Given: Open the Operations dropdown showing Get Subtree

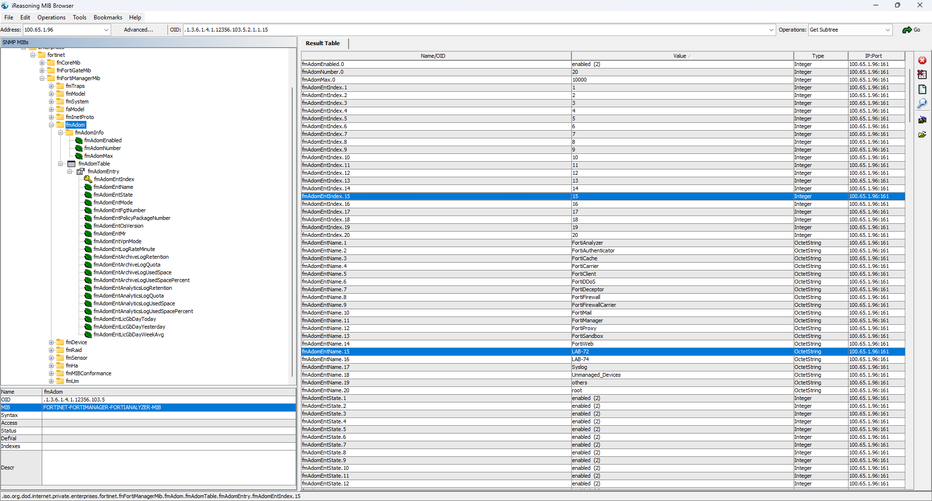Looking at the screenshot, I should point(887,30).
